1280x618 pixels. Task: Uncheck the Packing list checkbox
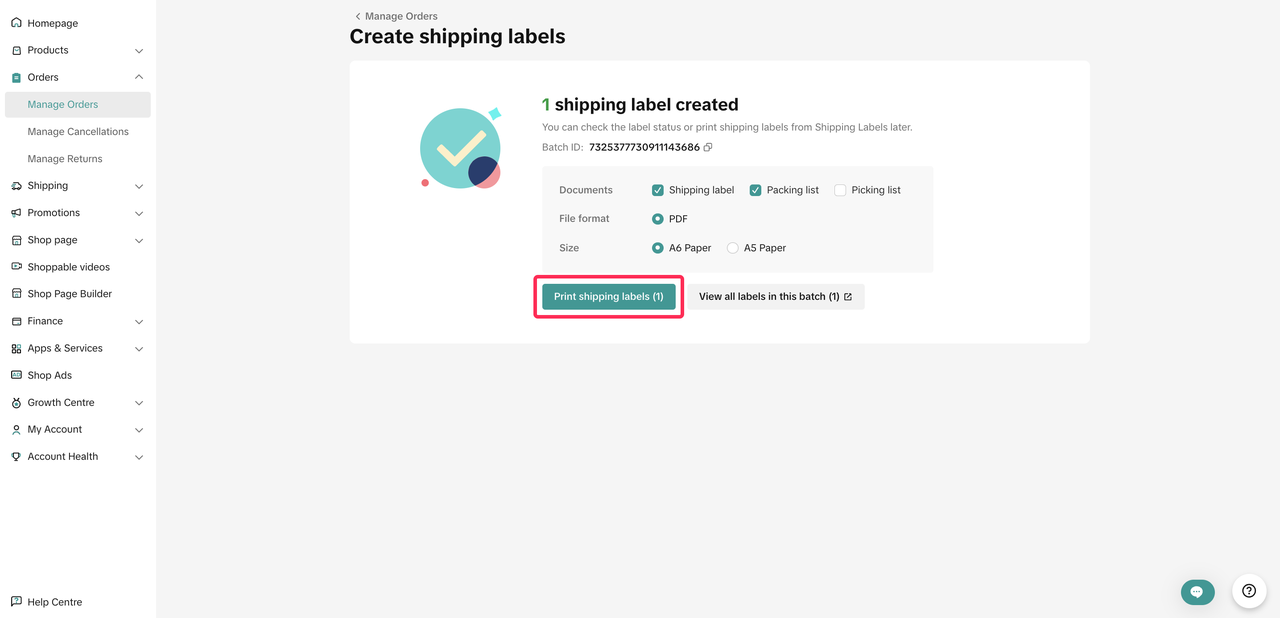(756, 190)
